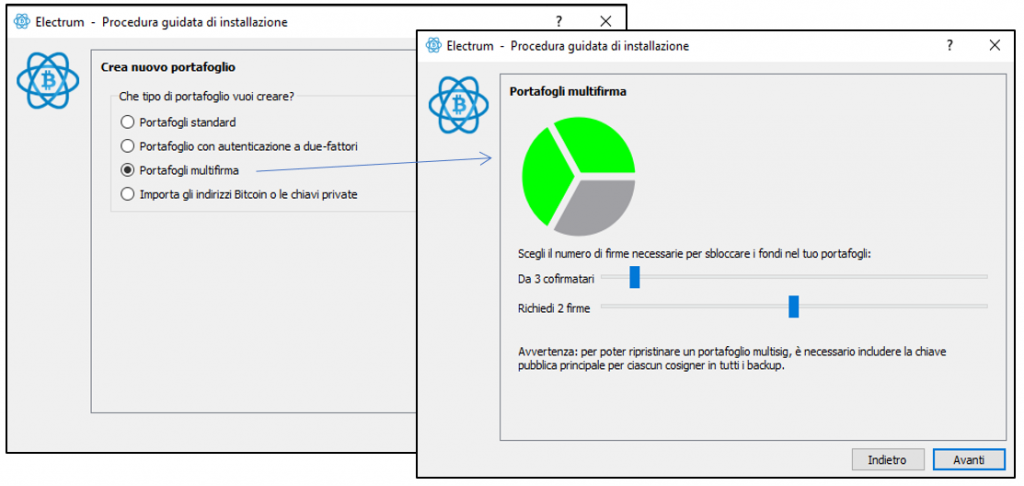Click the large Electrum logo in the create wallet dialog
Screen dimensions: 1024x486
point(48,81)
